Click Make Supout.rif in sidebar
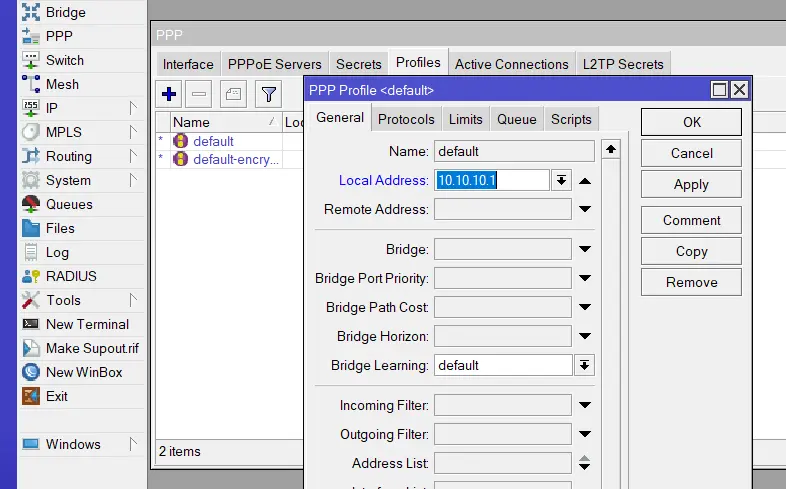This screenshot has width=786, height=489. click(91, 348)
